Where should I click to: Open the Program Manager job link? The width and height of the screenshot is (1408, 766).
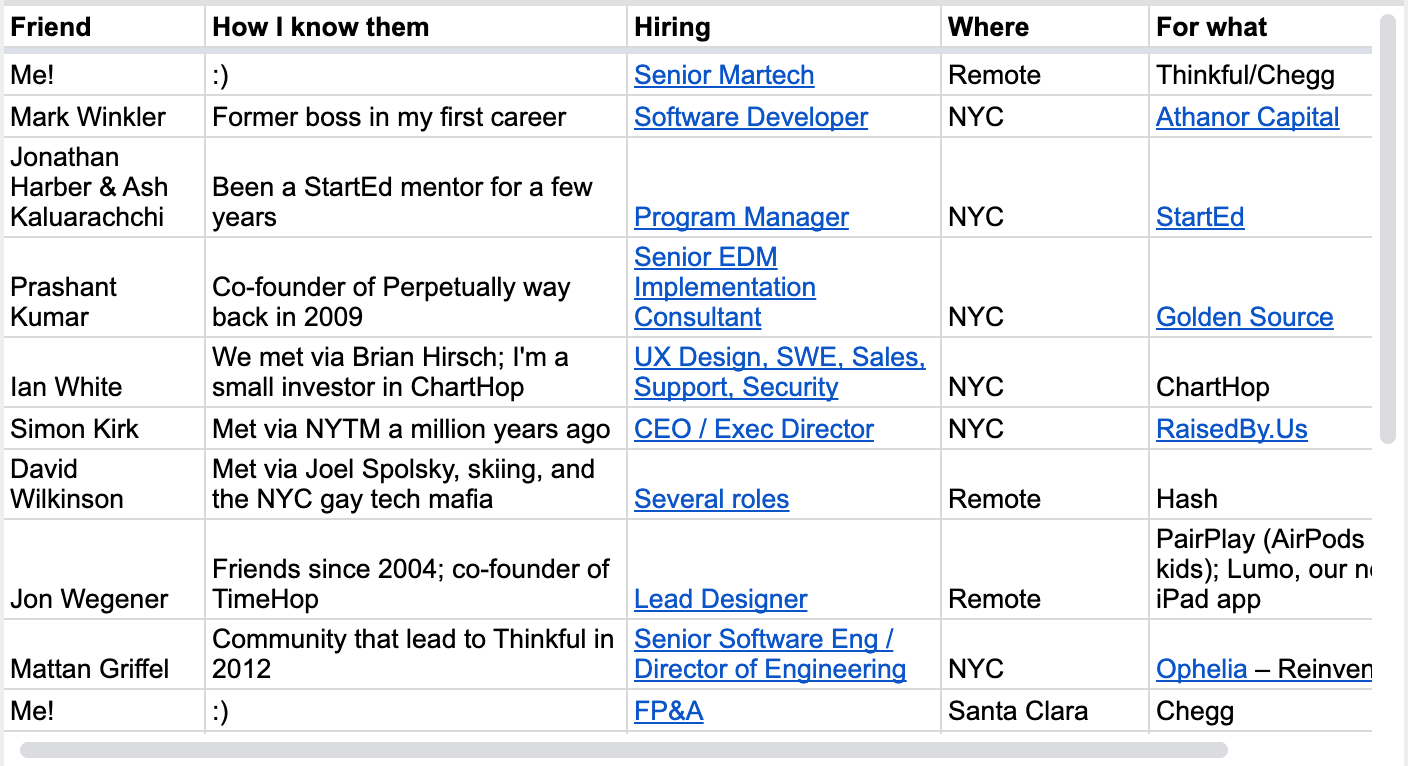[741, 217]
